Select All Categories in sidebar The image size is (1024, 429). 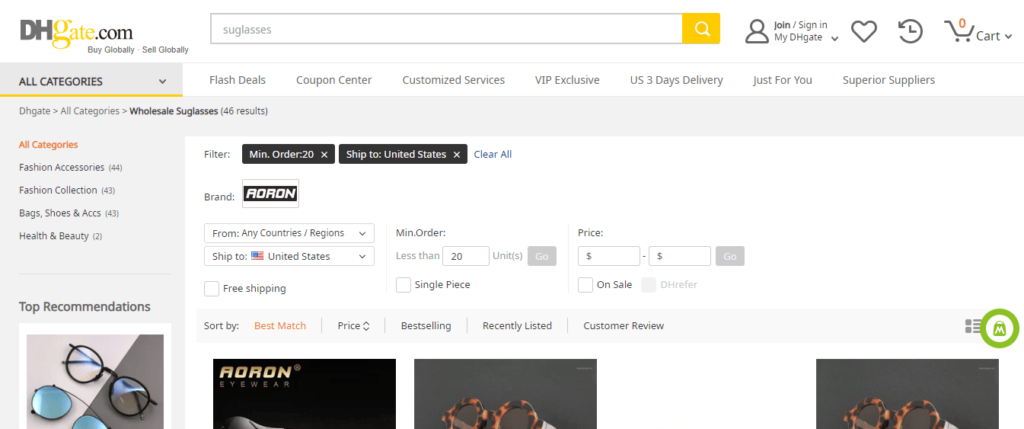pos(48,145)
